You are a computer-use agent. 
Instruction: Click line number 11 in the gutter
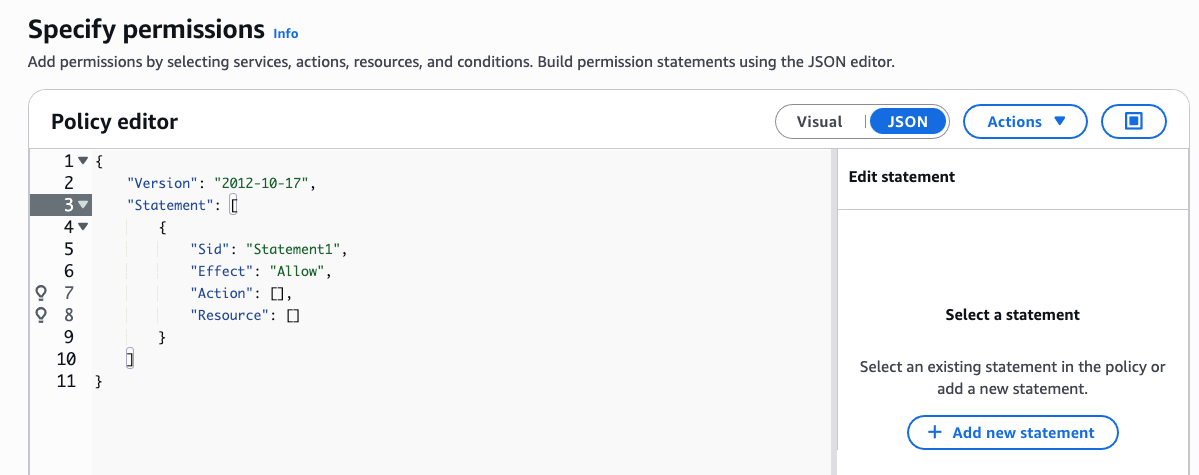tap(65, 381)
